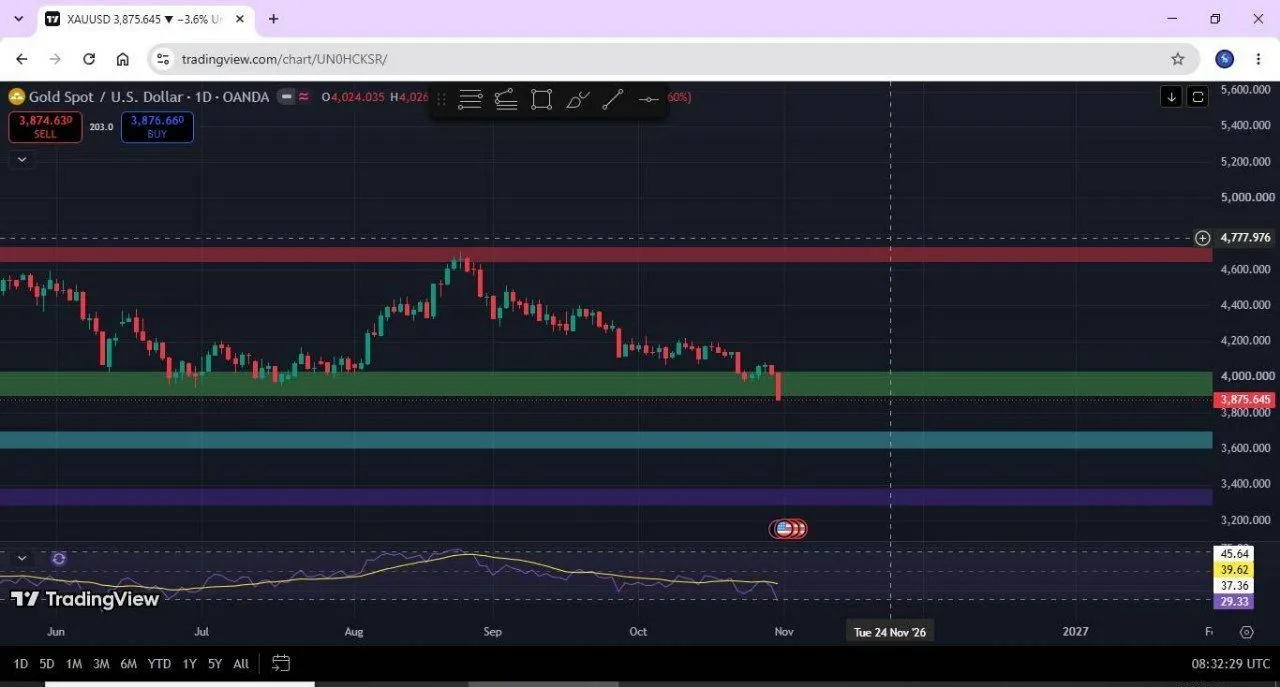Set chart range to 1Y
Image resolution: width=1280 pixels, height=687 pixels.
[189, 663]
